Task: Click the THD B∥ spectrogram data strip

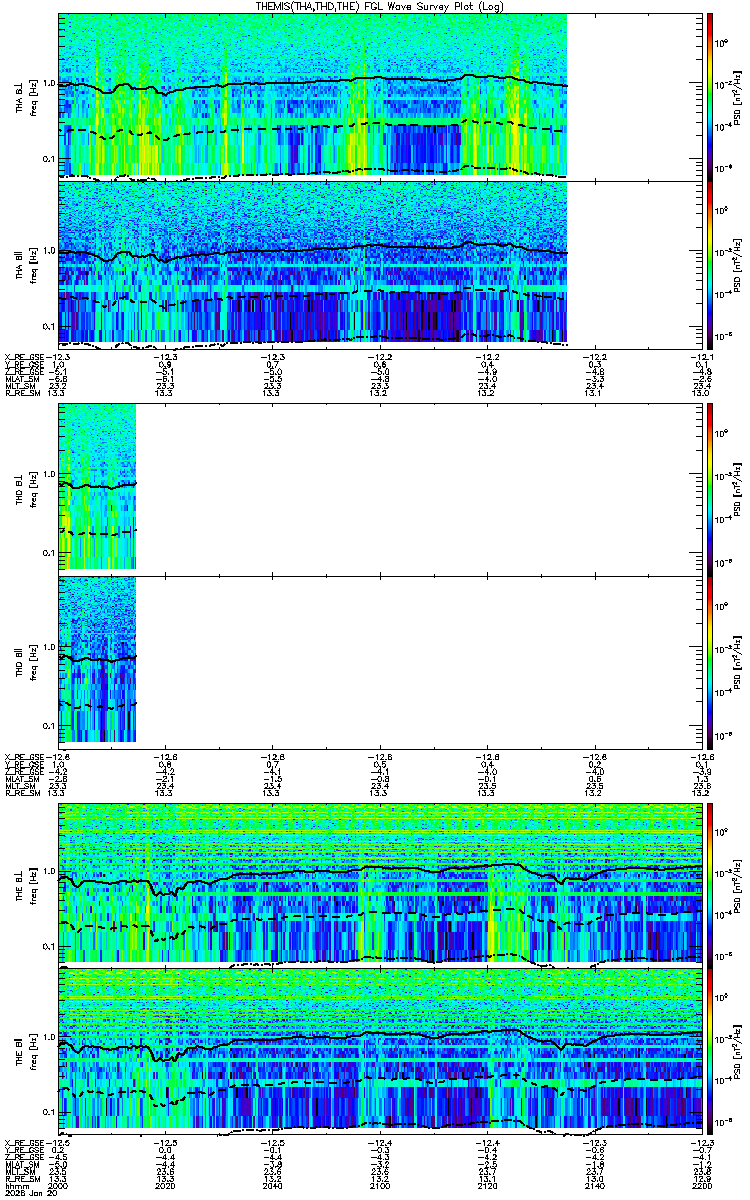Action: [97, 658]
